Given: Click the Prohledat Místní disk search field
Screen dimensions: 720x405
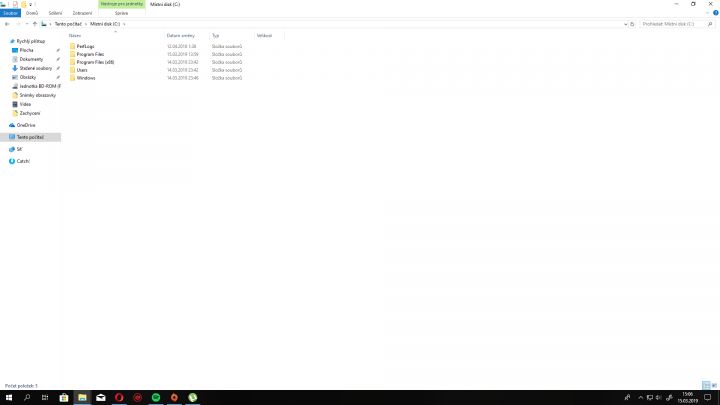Looking at the screenshot, I should 673,24.
